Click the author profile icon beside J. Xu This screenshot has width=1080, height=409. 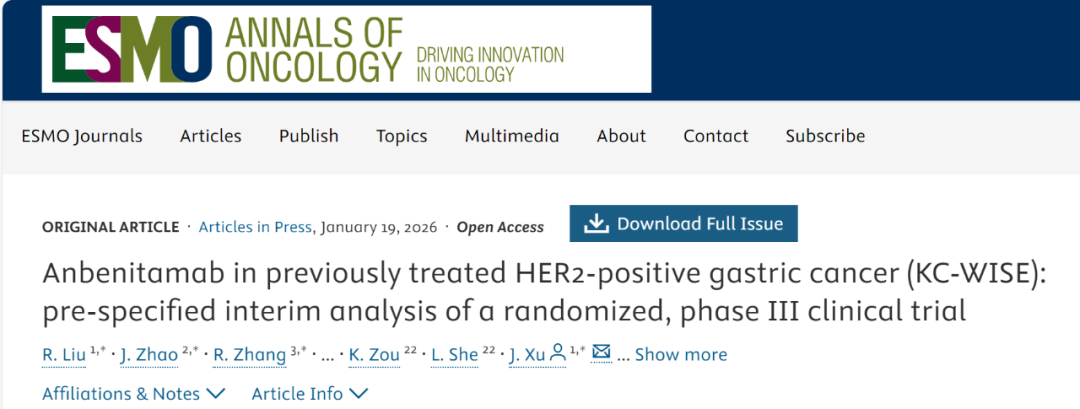click(557, 353)
